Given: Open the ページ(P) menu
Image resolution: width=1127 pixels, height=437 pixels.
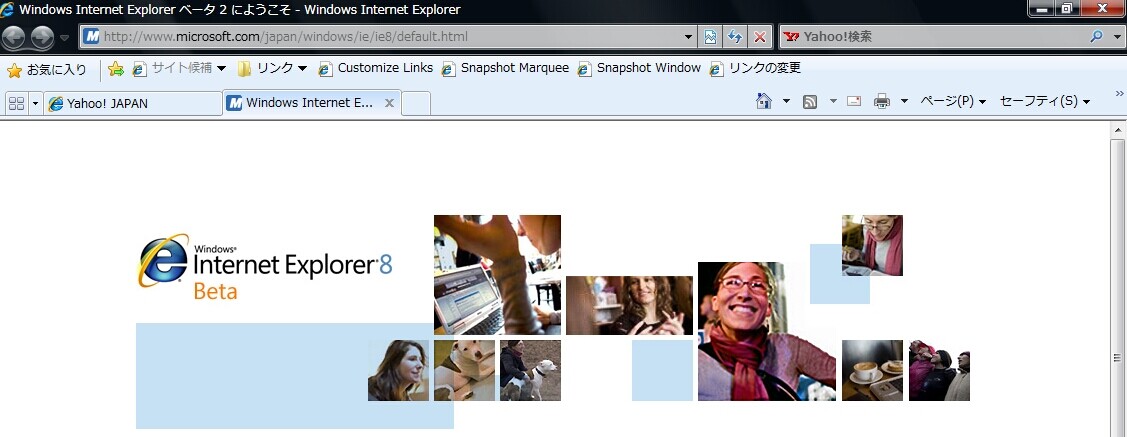Looking at the screenshot, I should point(953,101).
